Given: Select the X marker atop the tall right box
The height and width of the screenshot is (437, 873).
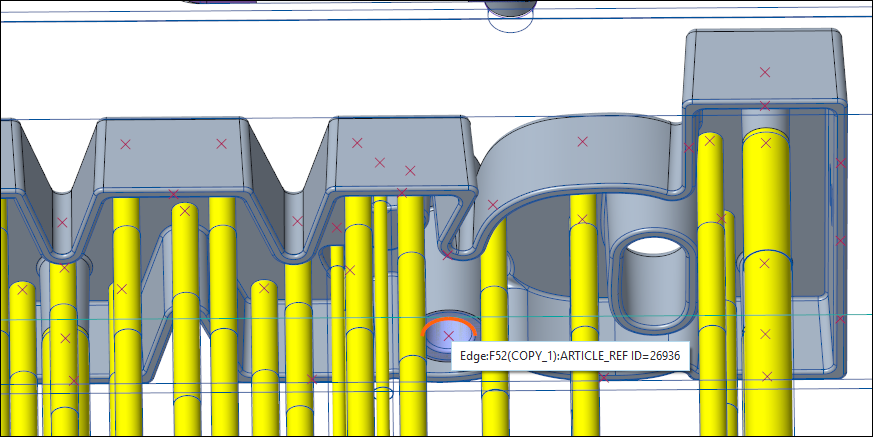Looking at the screenshot, I should pos(765,72).
